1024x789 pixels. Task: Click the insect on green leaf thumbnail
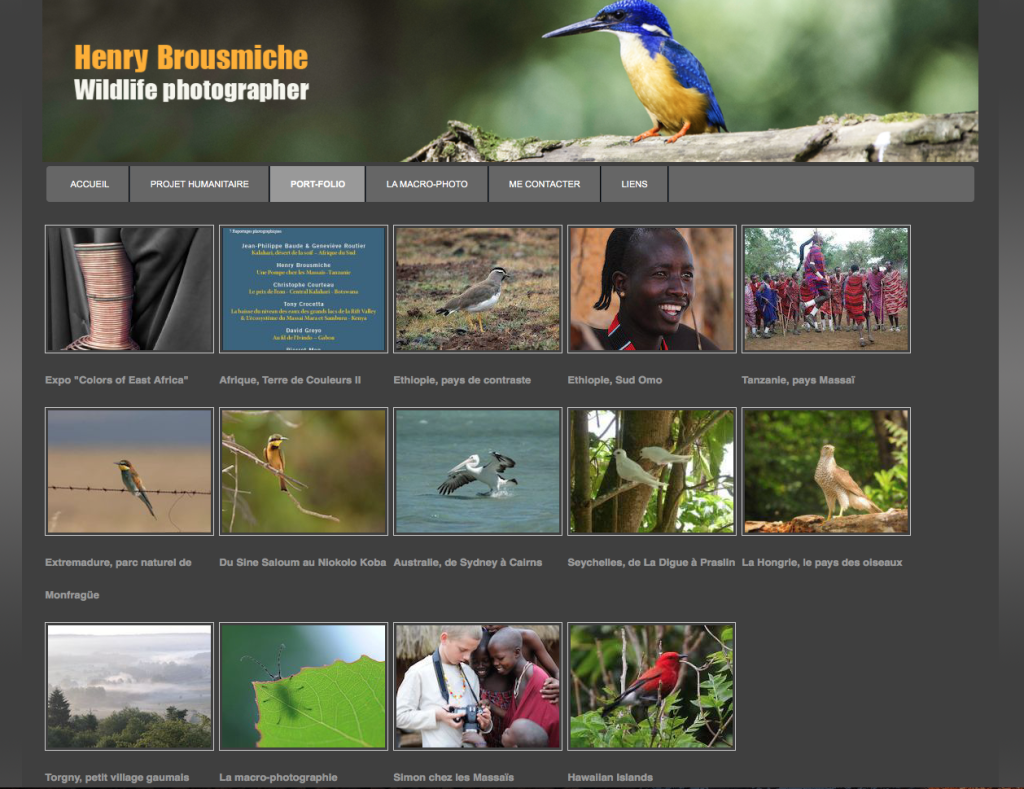tap(303, 686)
